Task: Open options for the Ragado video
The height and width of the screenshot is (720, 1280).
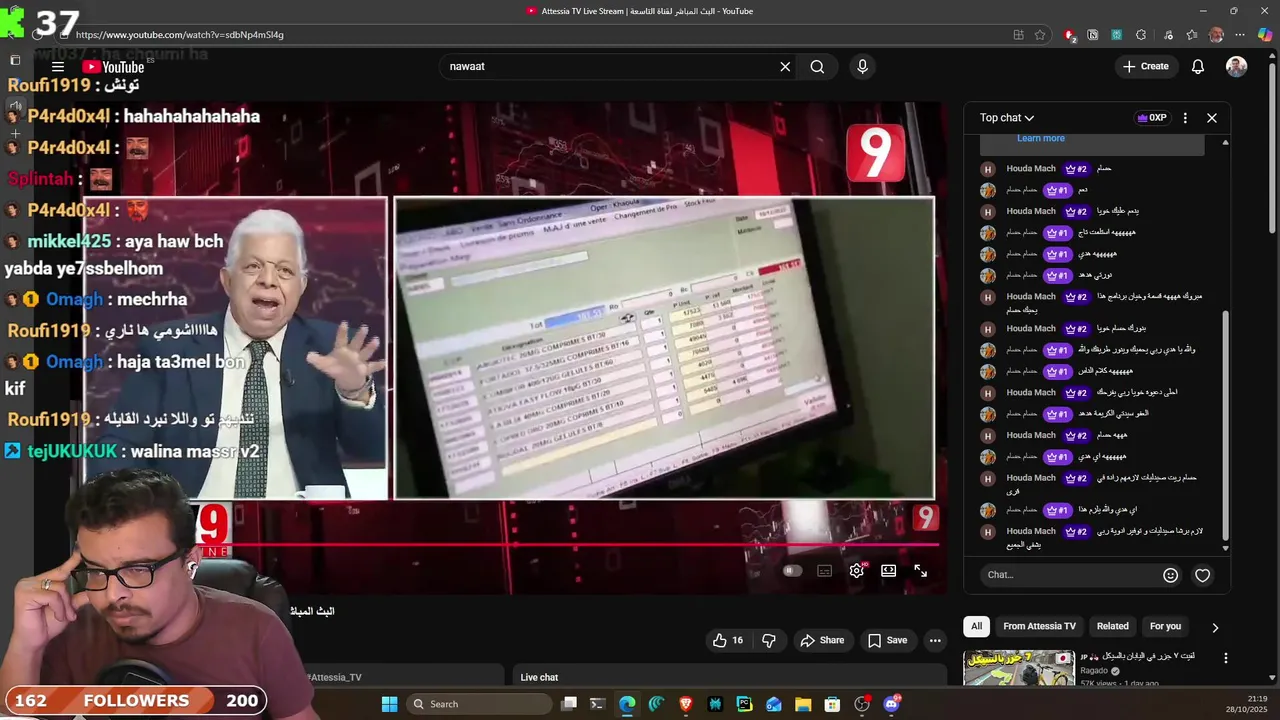Action: click(x=1226, y=658)
